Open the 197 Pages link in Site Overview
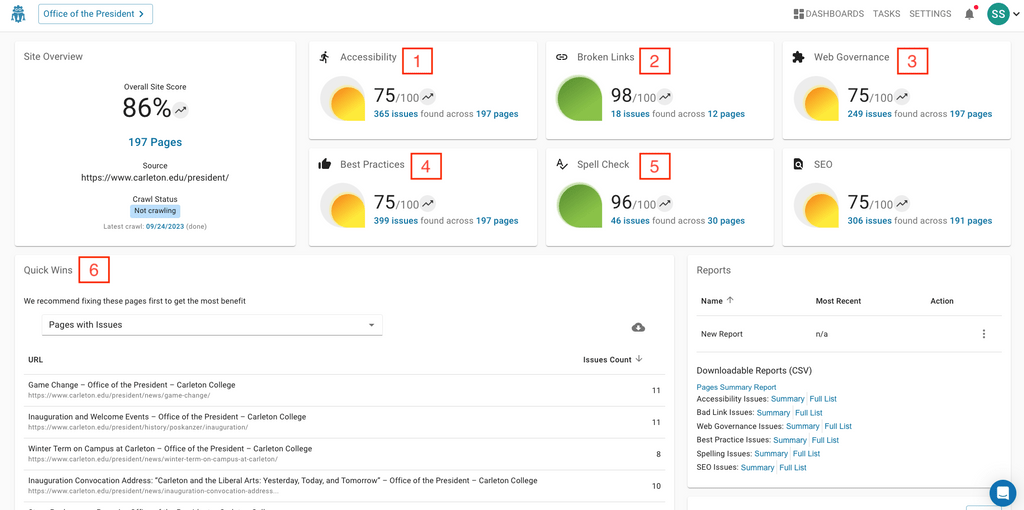1024x510 pixels. click(155, 142)
